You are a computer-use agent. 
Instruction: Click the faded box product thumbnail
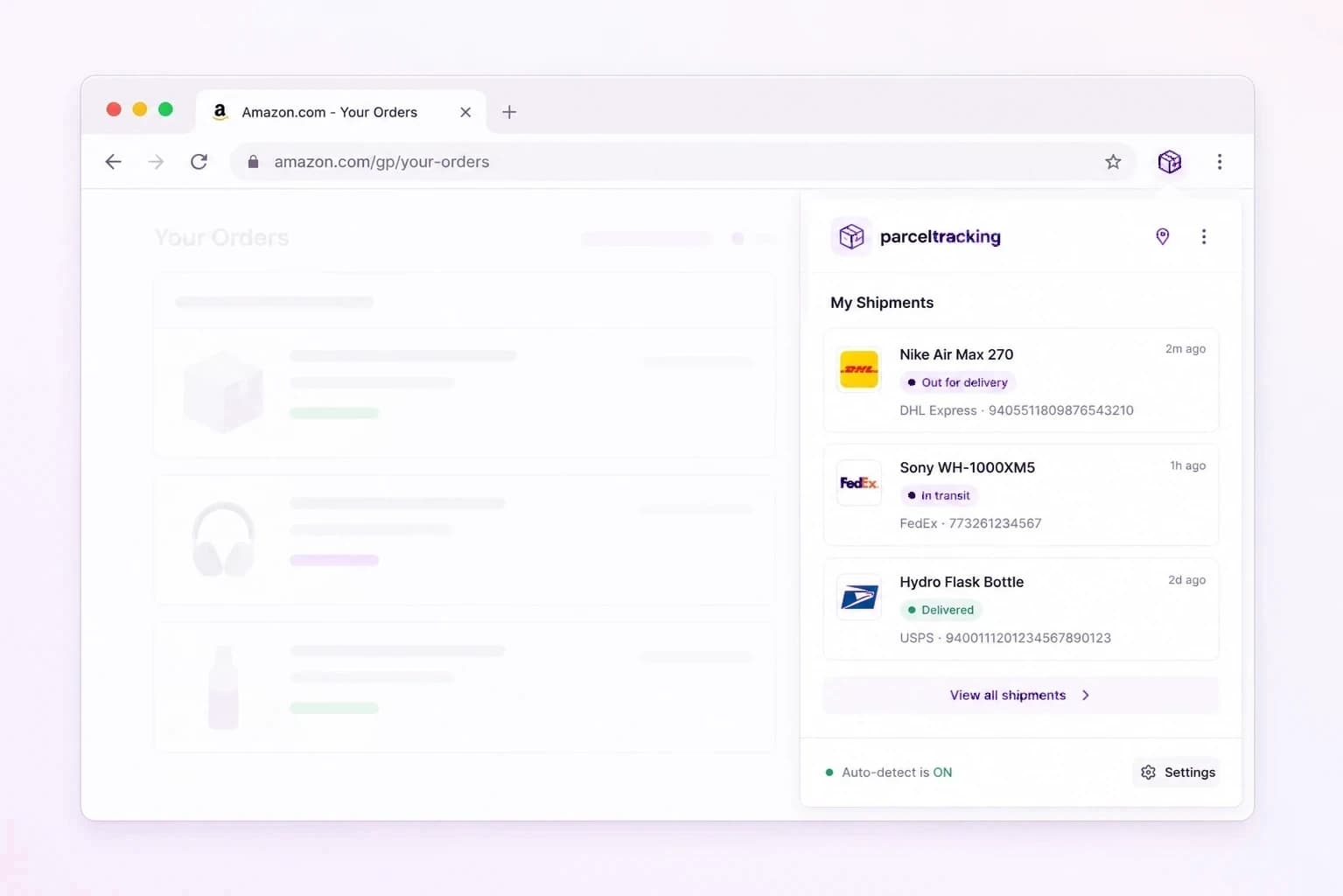click(224, 392)
